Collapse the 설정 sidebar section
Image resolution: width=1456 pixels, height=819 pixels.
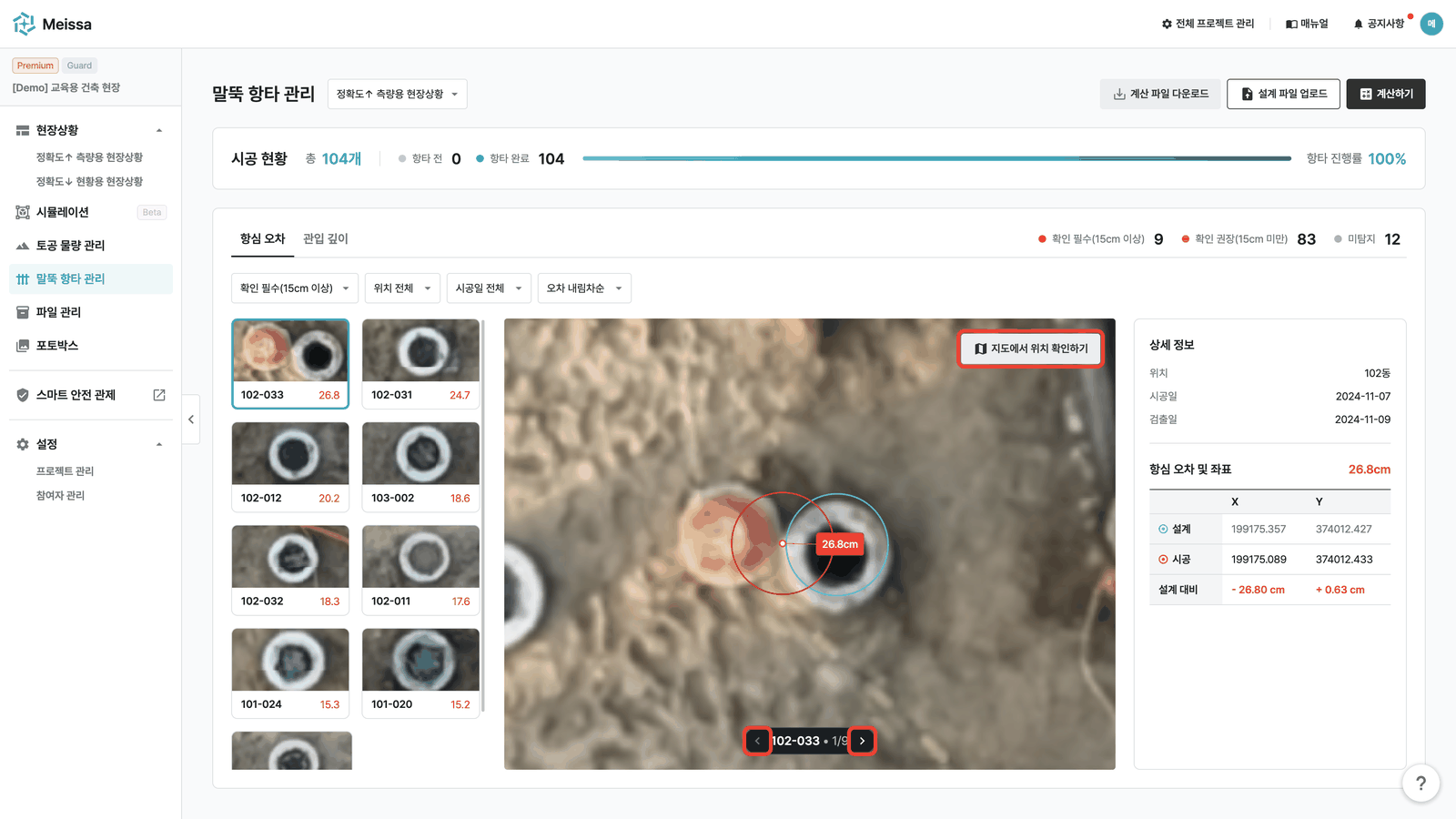click(x=159, y=444)
